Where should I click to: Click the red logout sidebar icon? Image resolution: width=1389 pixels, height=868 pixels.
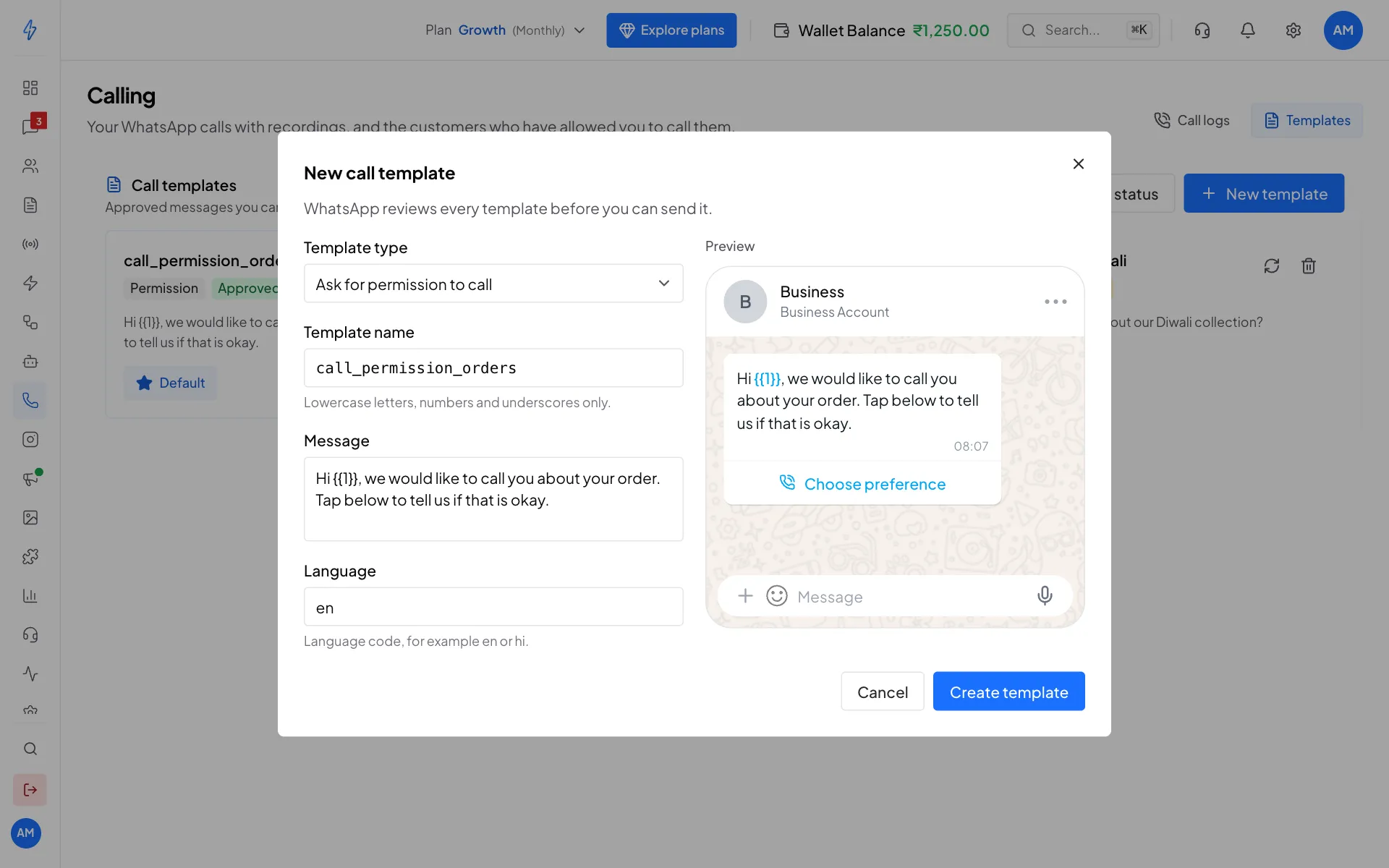[30, 790]
